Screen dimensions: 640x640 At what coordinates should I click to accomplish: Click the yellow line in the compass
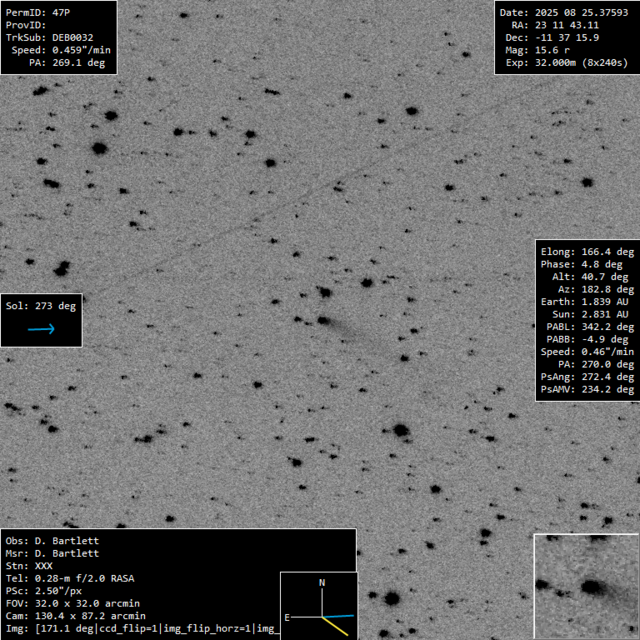pyautogui.click(x=336, y=626)
